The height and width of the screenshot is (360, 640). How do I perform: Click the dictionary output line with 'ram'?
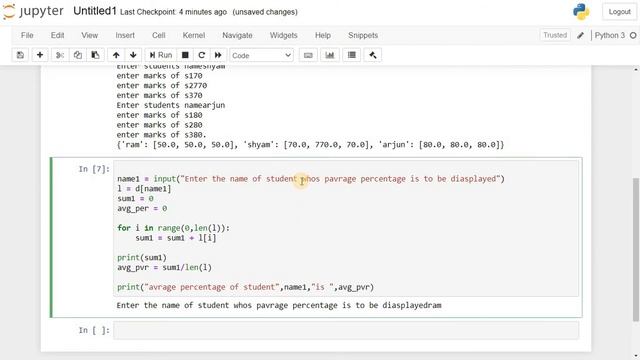tap(310, 144)
